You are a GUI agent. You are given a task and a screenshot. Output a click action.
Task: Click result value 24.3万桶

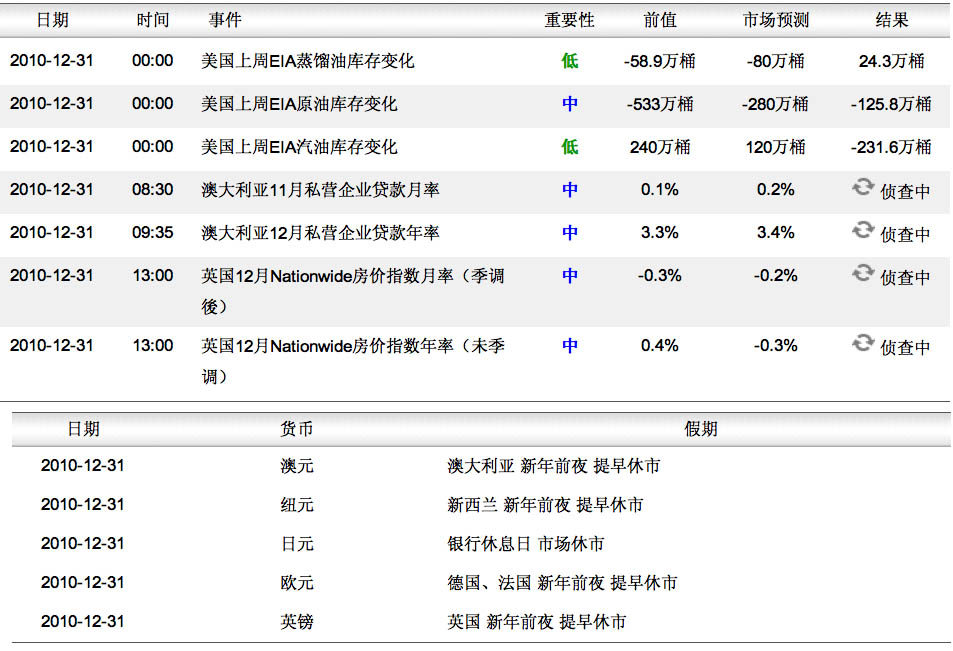892,61
